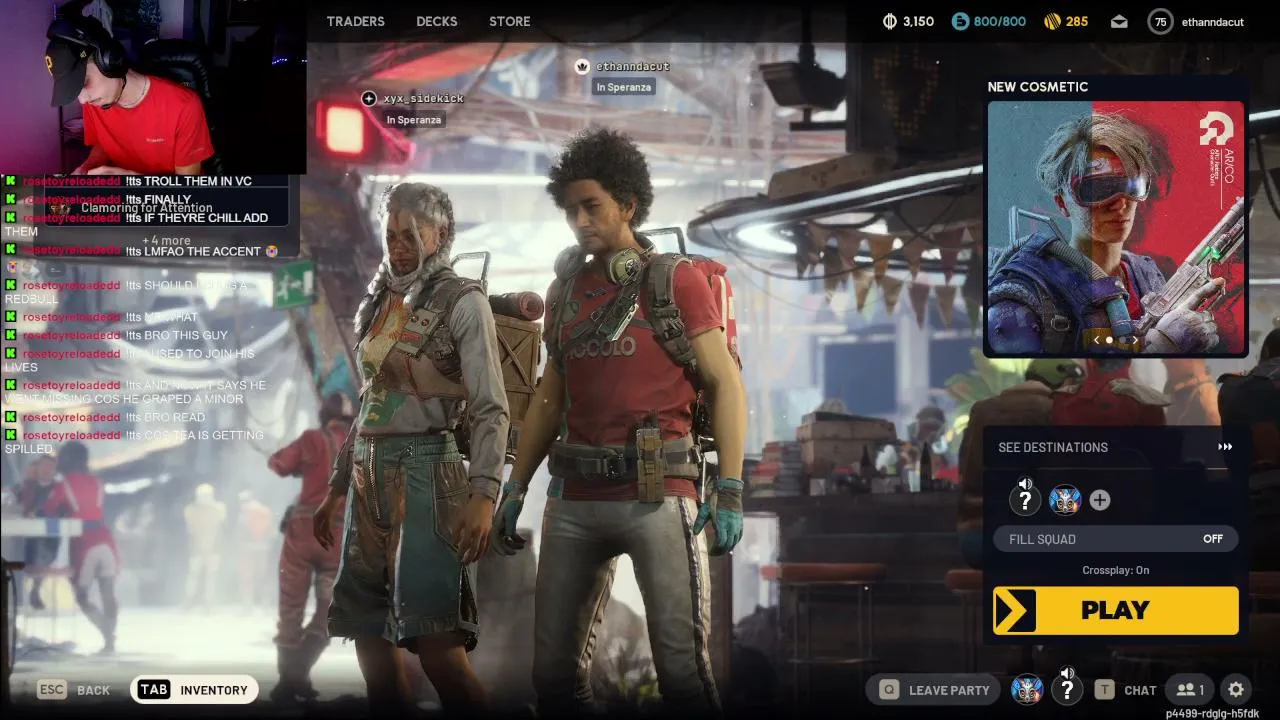
Task: Select the xyx_sidekick nameplate above character
Action: [423, 99]
